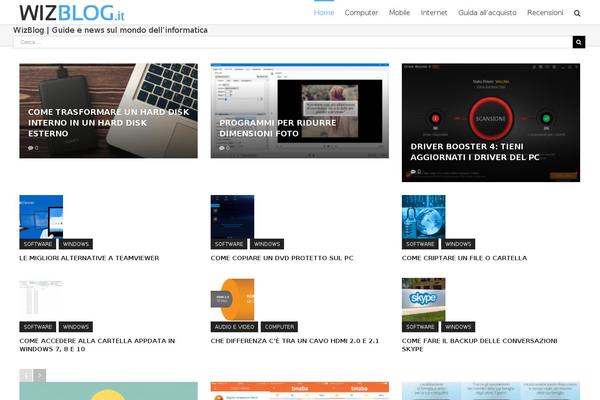Go to Home menu item
Image resolution: width=600 pixels, height=400 pixels.
pos(324,13)
